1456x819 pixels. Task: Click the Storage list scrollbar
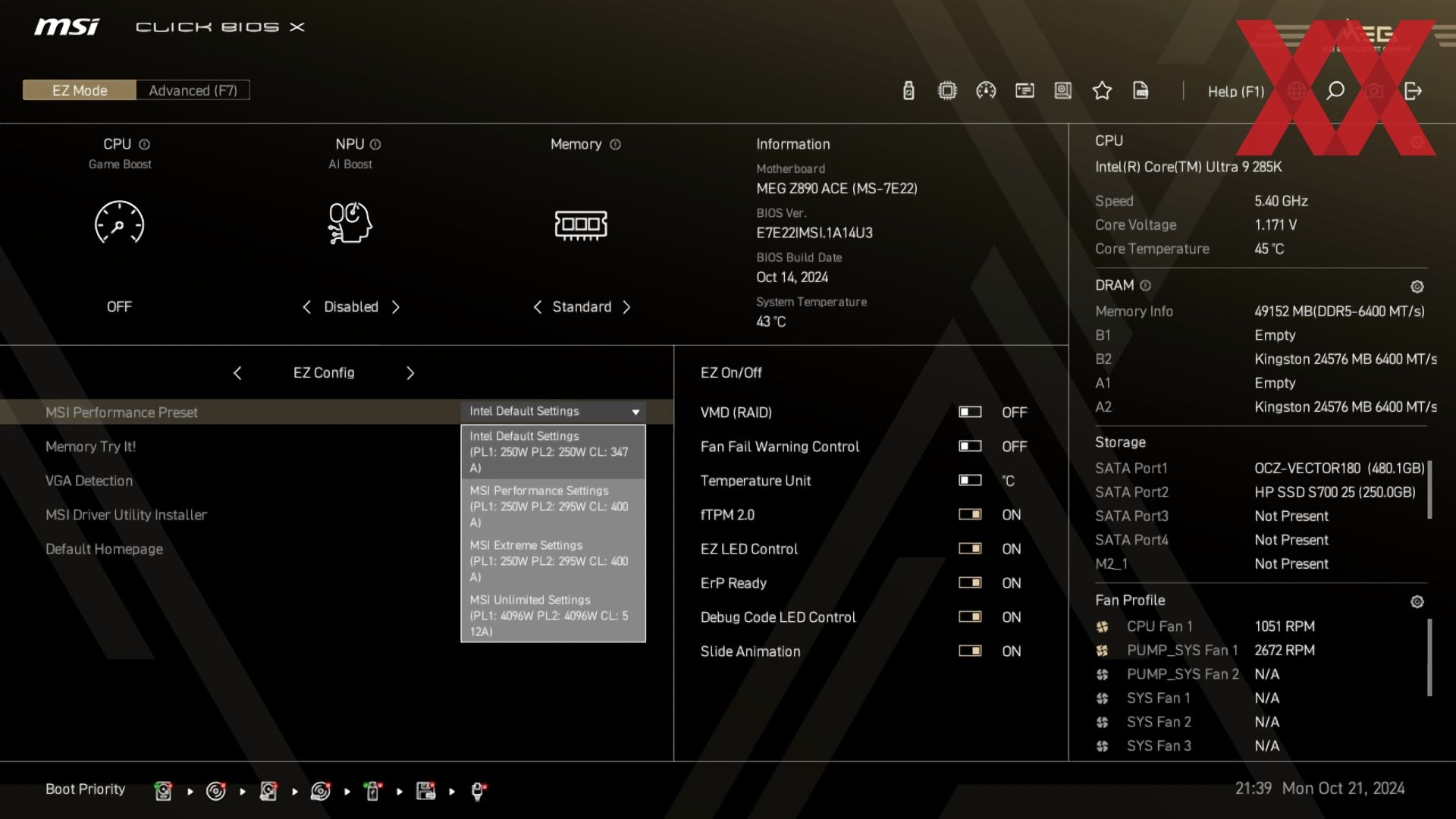click(1429, 490)
